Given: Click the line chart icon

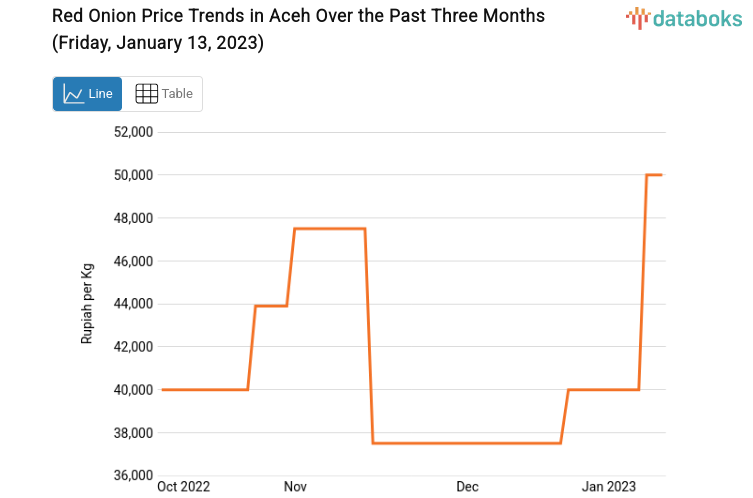Looking at the screenshot, I should [x=73, y=94].
